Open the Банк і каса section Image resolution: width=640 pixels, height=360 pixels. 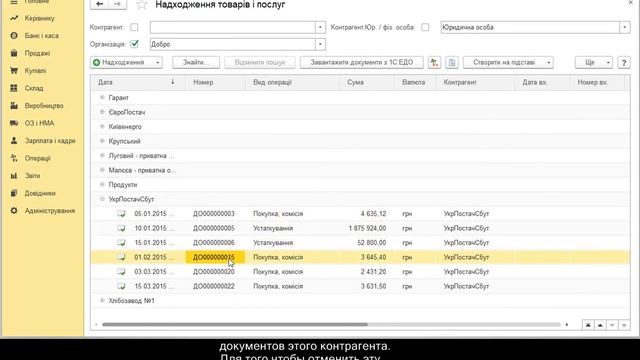pos(41,36)
